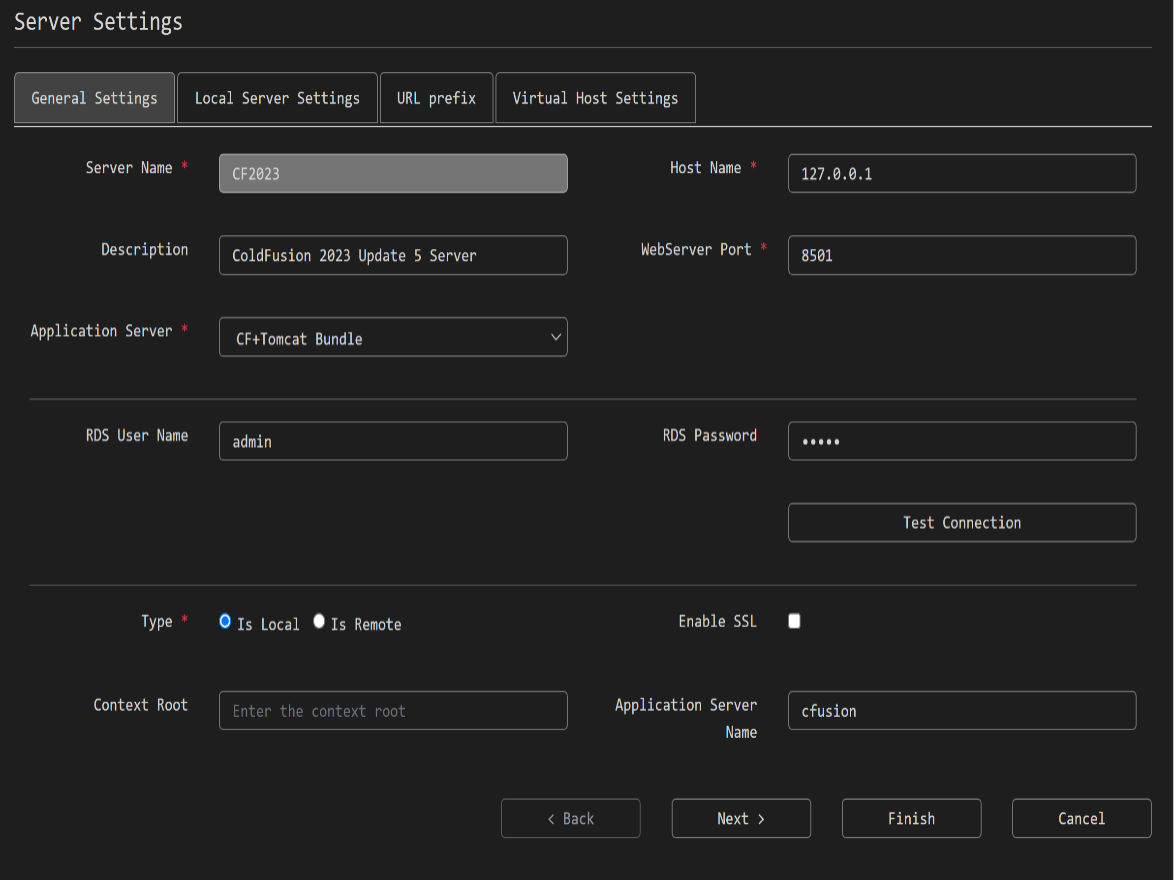The height and width of the screenshot is (880, 1176).
Task: Click the Application Server Name field
Action: coord(962,710)
